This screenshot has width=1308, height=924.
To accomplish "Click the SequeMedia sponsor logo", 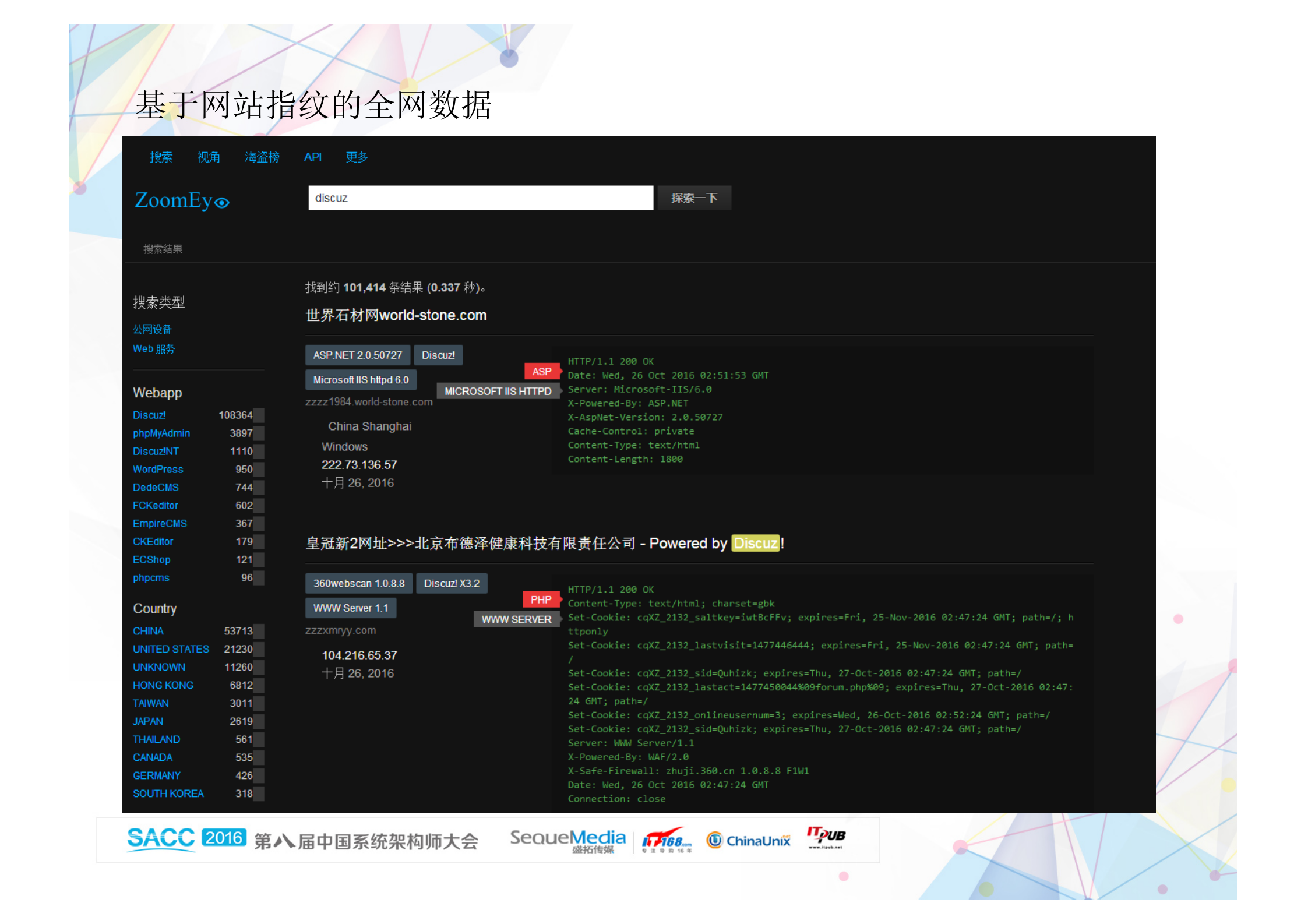I will pyautogui.click(x=567, y=839).
